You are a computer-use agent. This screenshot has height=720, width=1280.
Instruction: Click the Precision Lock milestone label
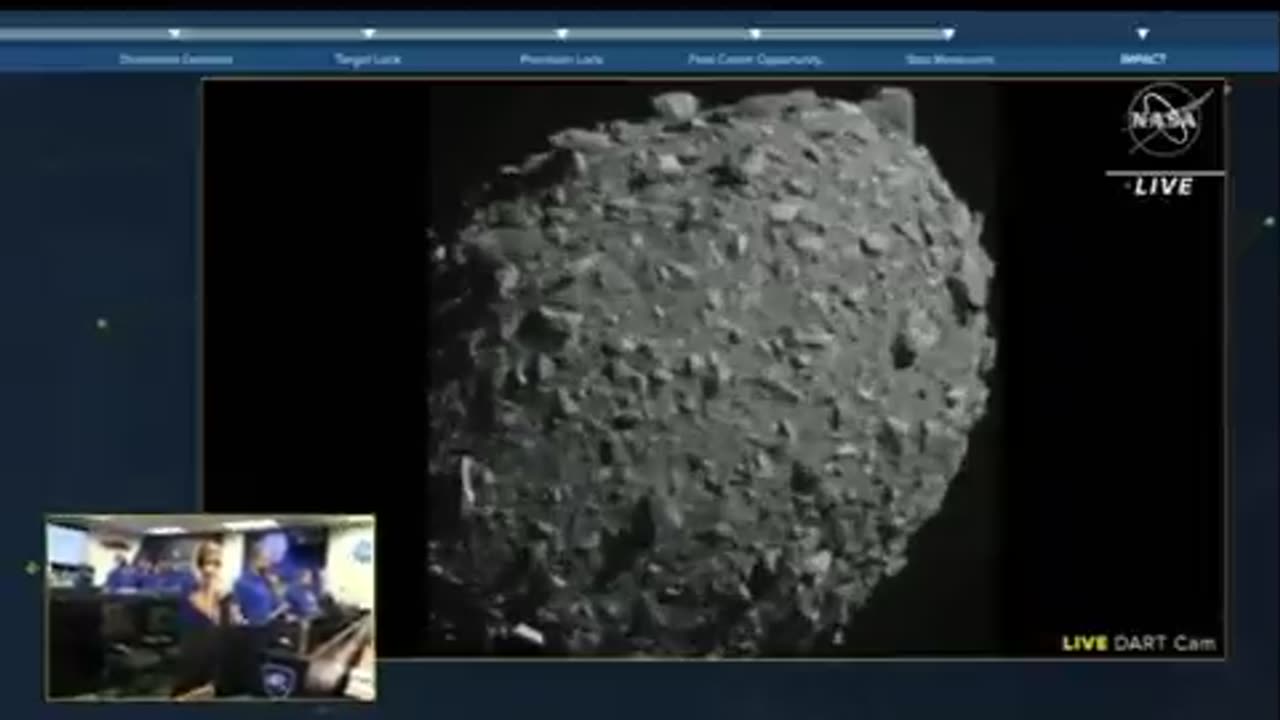[561, 60]
